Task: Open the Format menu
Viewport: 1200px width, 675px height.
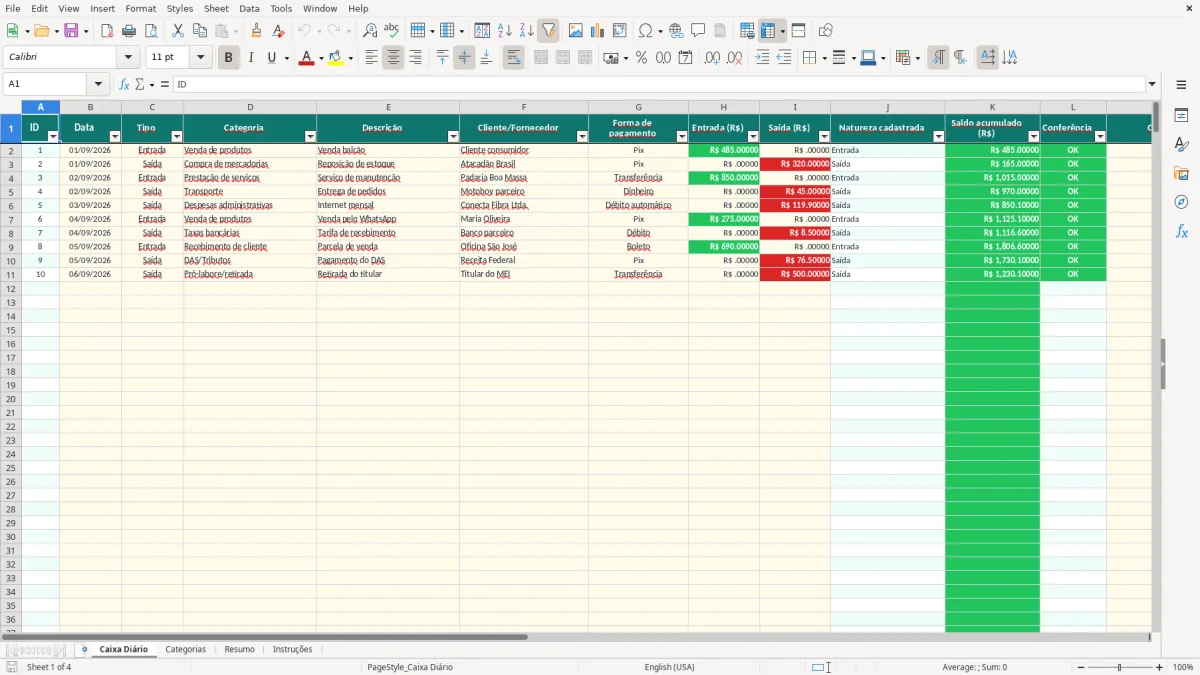Action: (x=141, y=9)
